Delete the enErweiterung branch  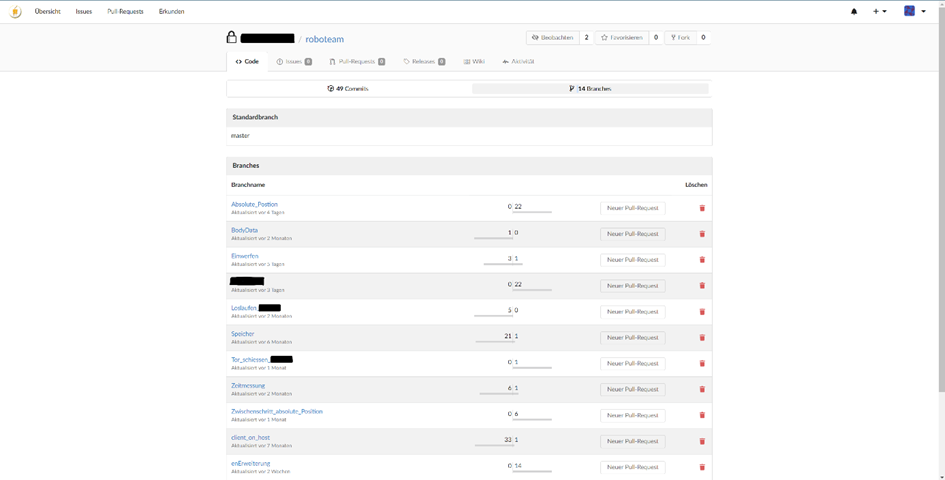click(x=702, y=467)
